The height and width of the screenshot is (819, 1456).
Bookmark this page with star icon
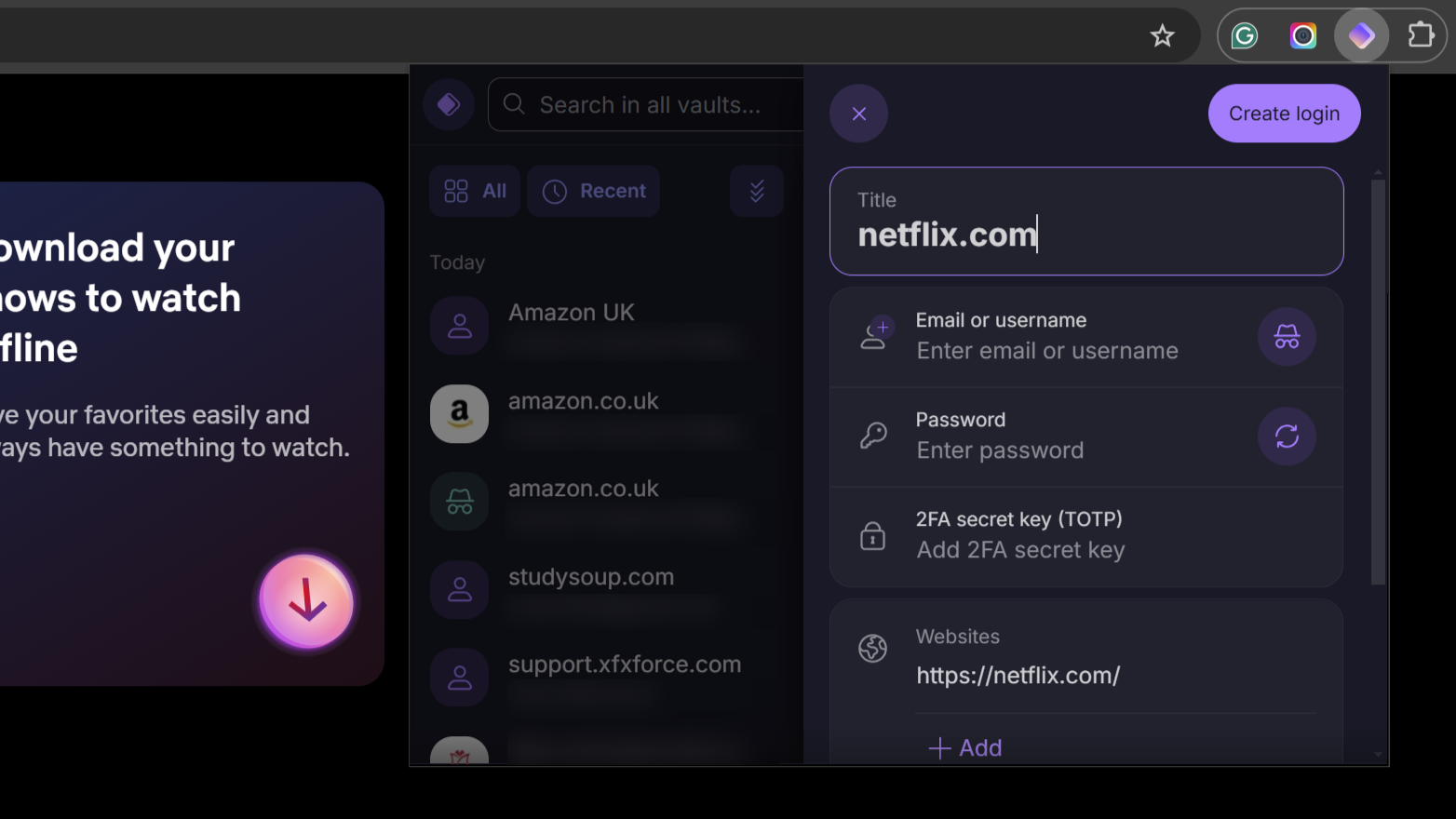click(x=1162, y=36)
